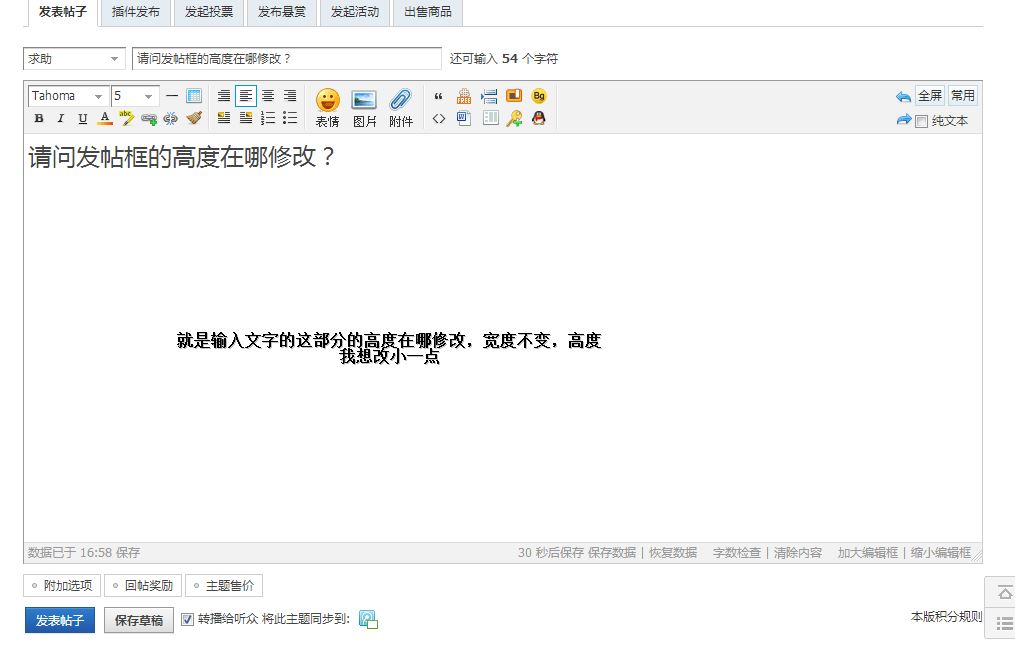Switch to the 发起投票 tab
The height and width of the screenshot is (650, 1015).
(208, 14)
